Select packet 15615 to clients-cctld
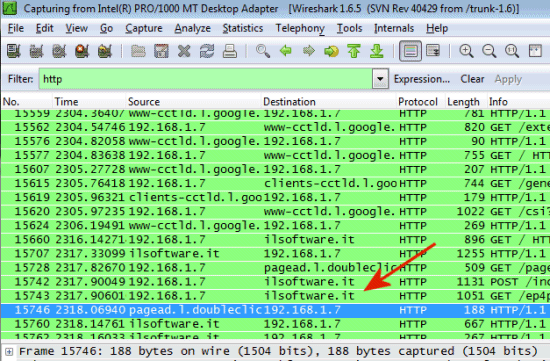Image resolution: width=550 pixels, height=361 pixels. click(x=275, y=183)
